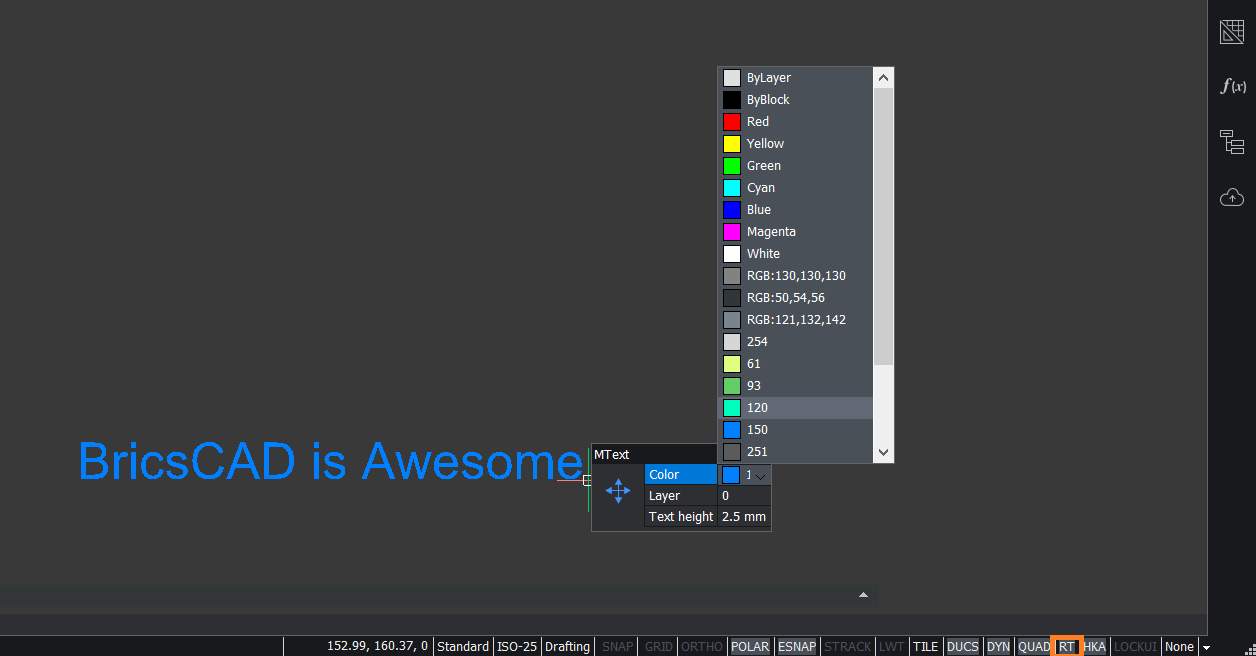Screen dimensions: 1256x656
Task: Toggle STRACK in the status bar
Action: tap(848, 647)
